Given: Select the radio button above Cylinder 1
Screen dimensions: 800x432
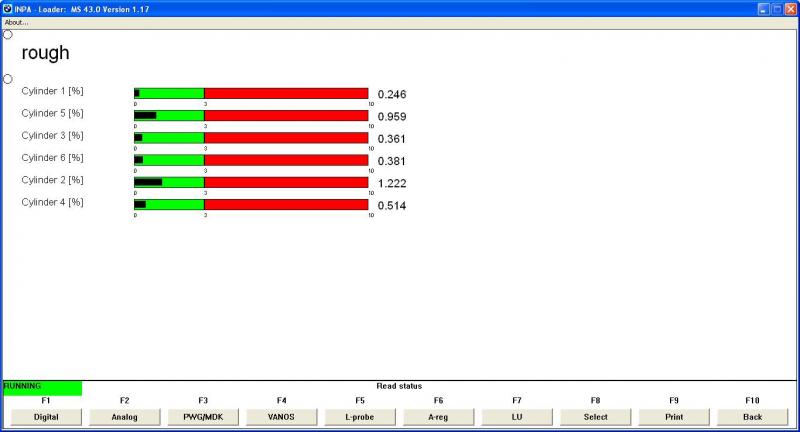Looking at the screenshot, I should click(x=8, y=79).
